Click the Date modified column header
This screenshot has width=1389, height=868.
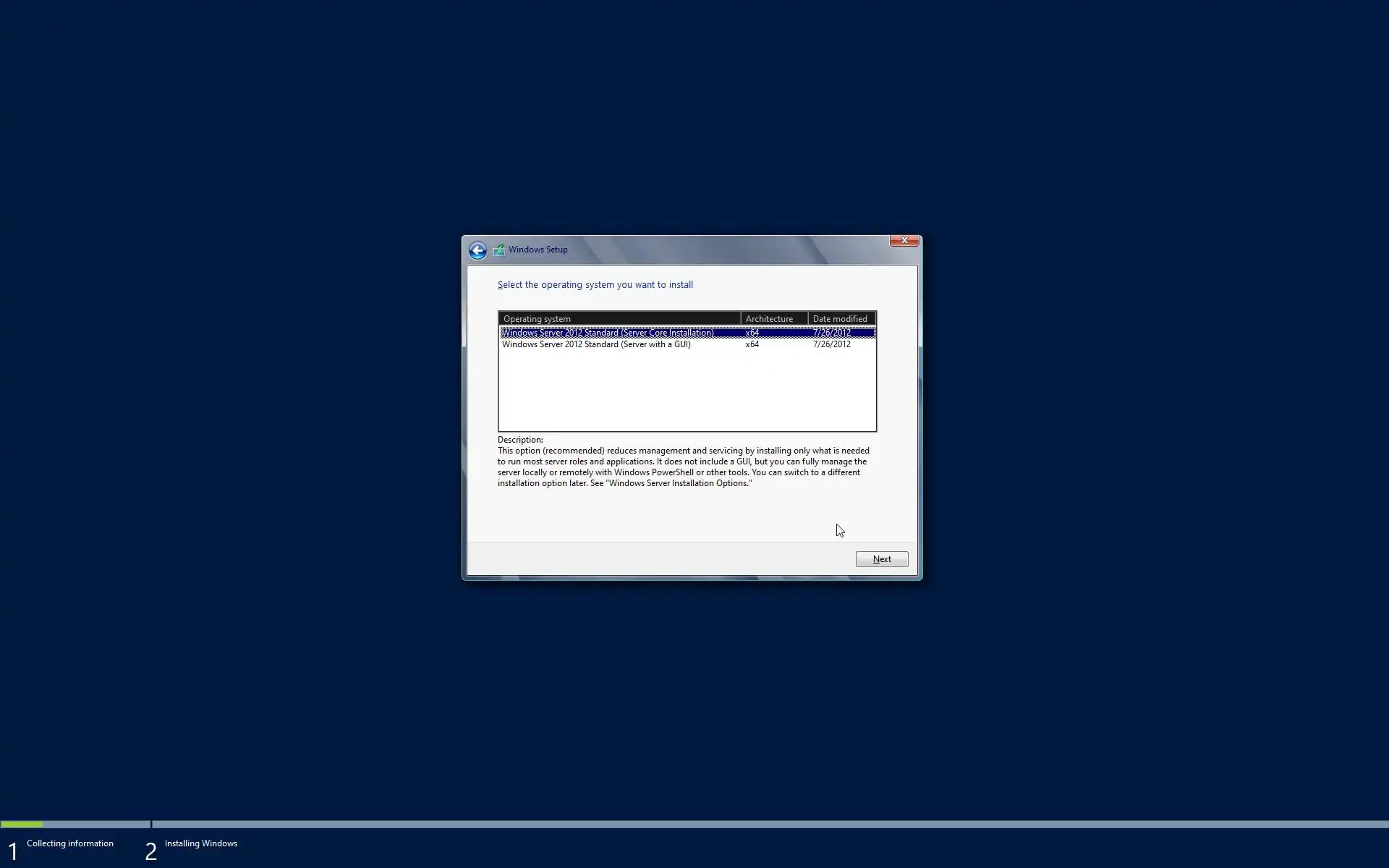840,319
